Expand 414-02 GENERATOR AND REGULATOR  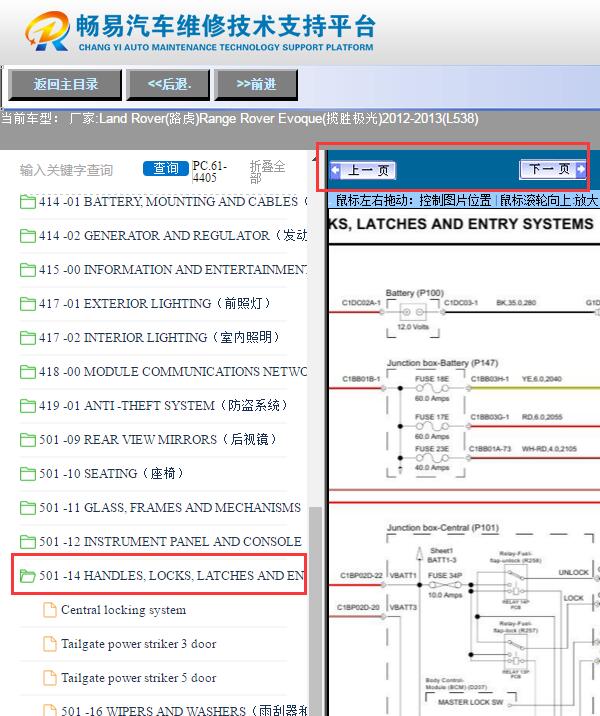[x=173, y=236]
